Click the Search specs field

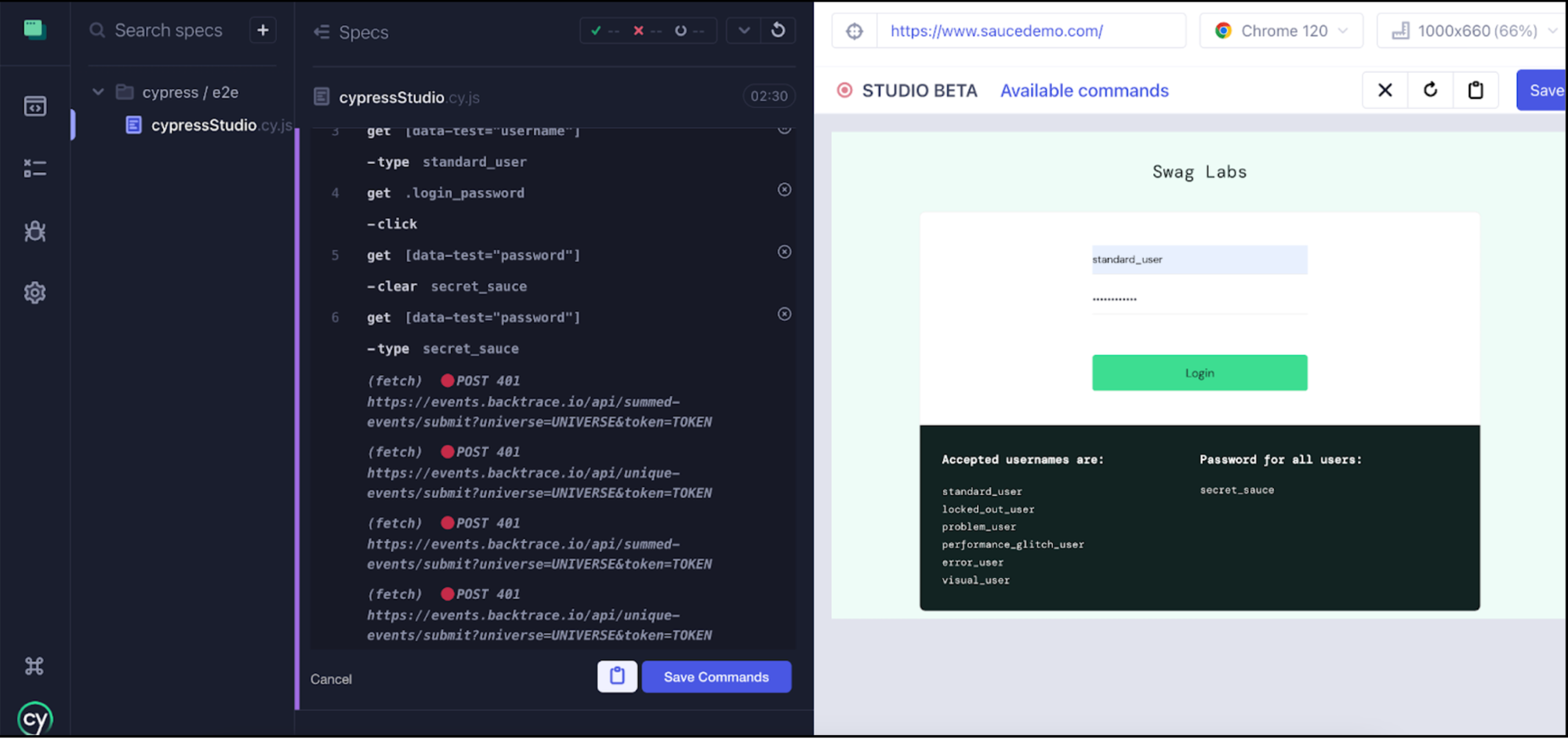(x=169, y=31)
